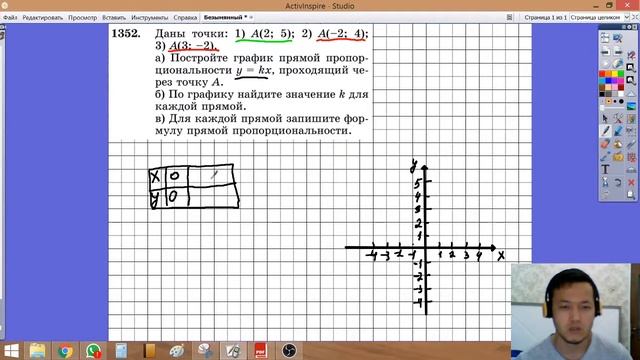Open the toolbox Main Menu icon
640x360 pixels.
point(605,38)
